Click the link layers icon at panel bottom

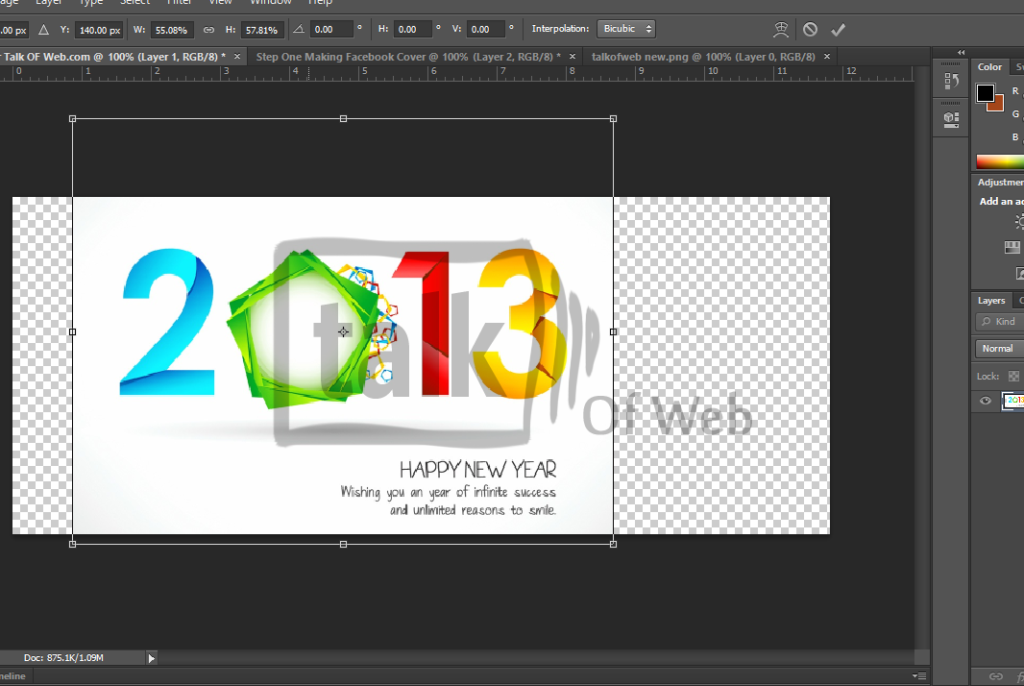pos(995,676)
